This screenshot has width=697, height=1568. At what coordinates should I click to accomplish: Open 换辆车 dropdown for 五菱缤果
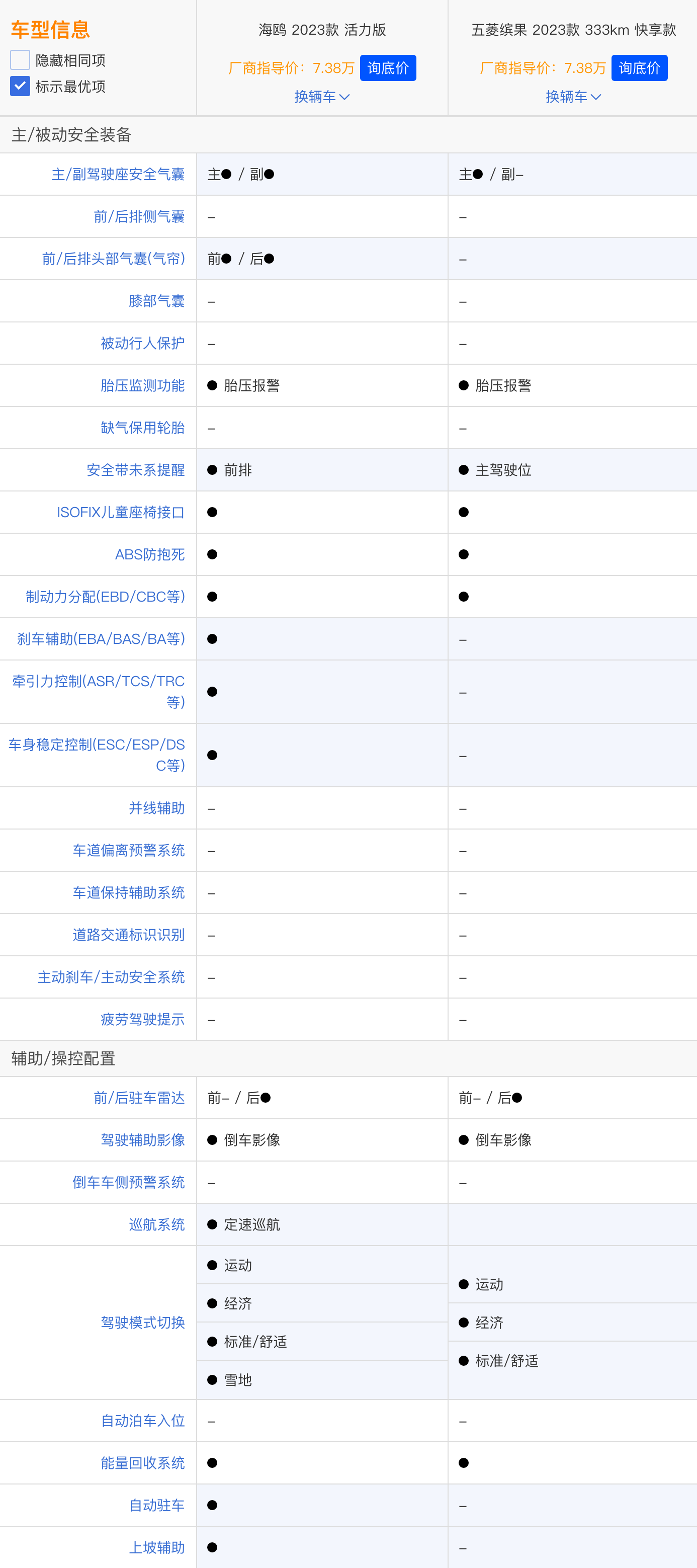pyautogui.click(x=573, y=97)
